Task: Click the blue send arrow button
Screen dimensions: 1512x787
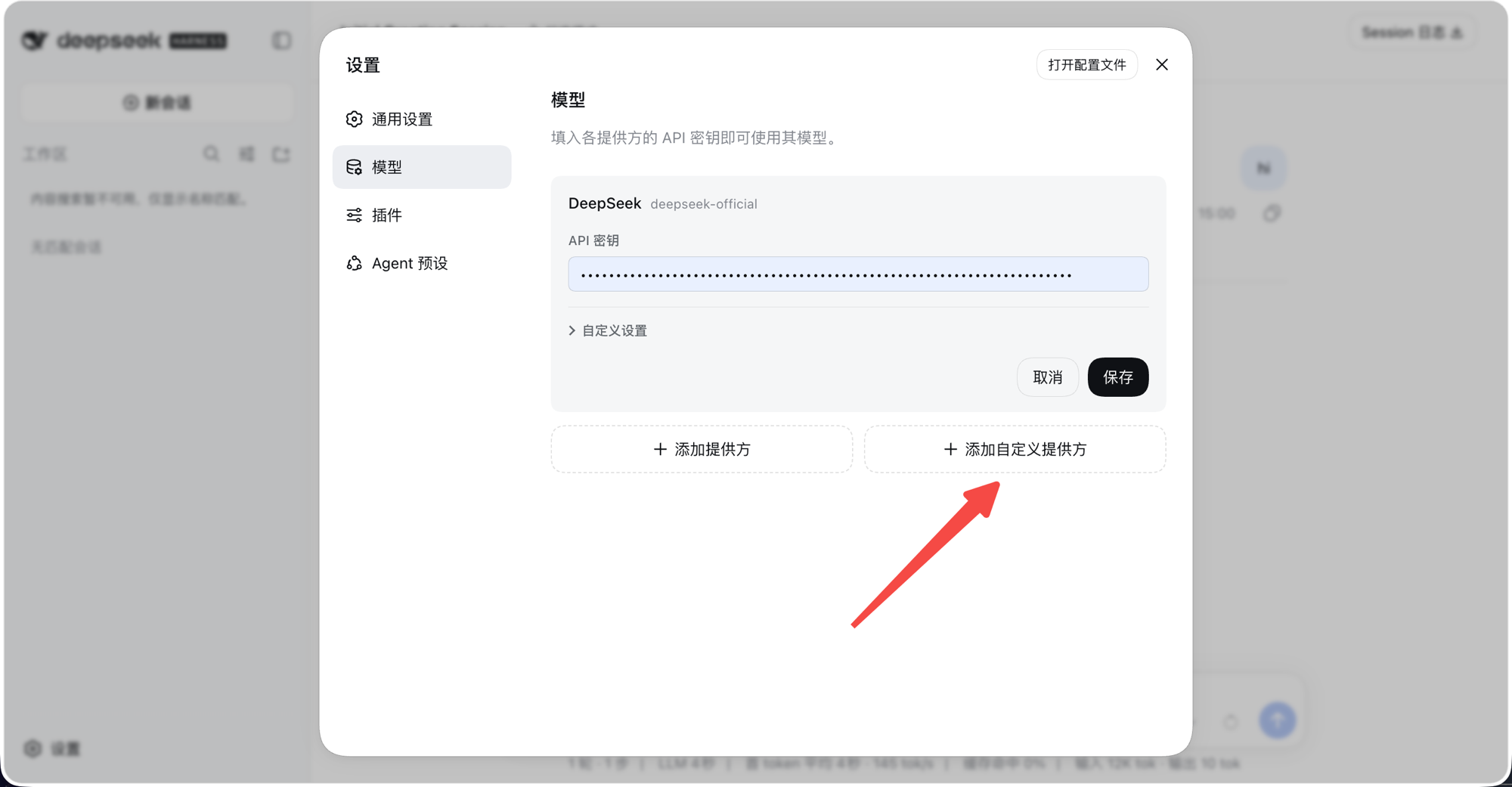Action: [x=1278, y=720]
